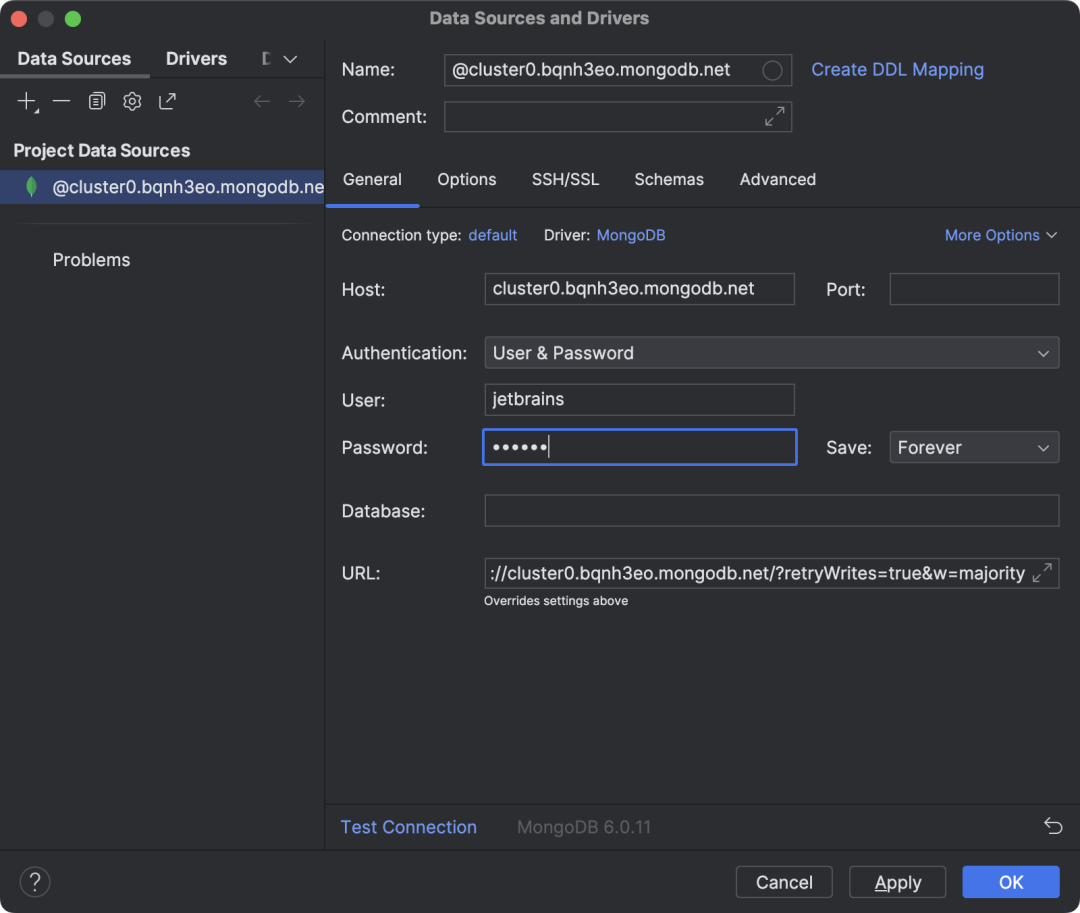Image resolution: width=1080 pixels, height=913 pixels.
Task: Focus the Password input field
Action: [x=640, y=448]
